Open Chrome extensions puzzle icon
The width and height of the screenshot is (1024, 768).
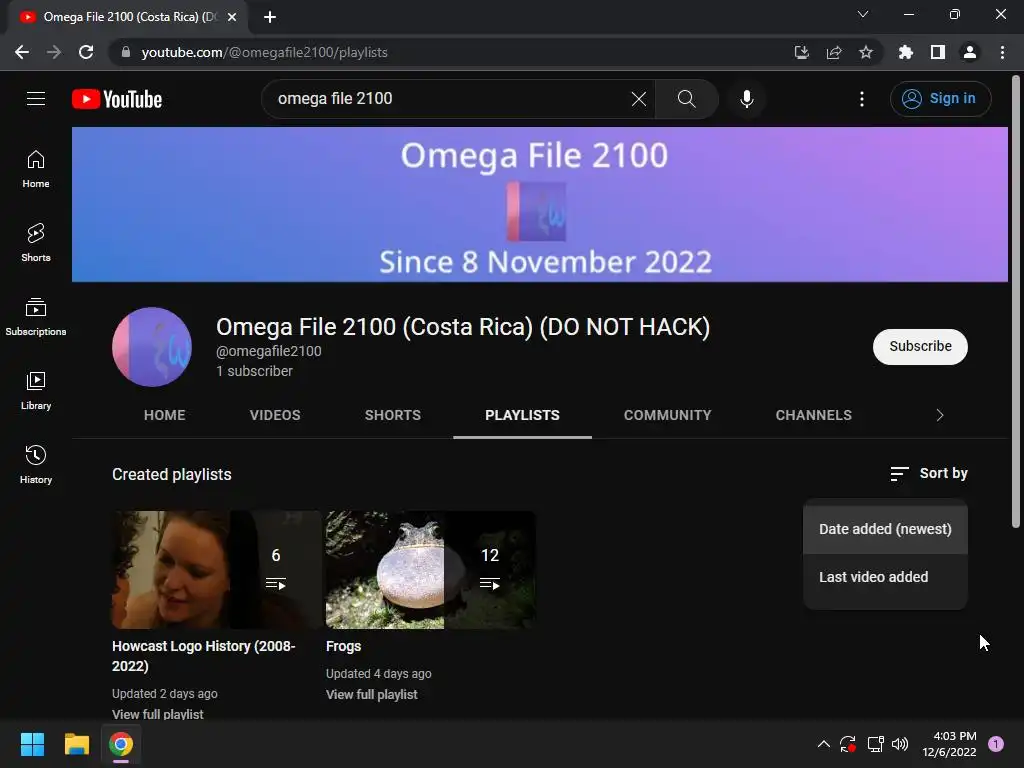pos(906,52)
